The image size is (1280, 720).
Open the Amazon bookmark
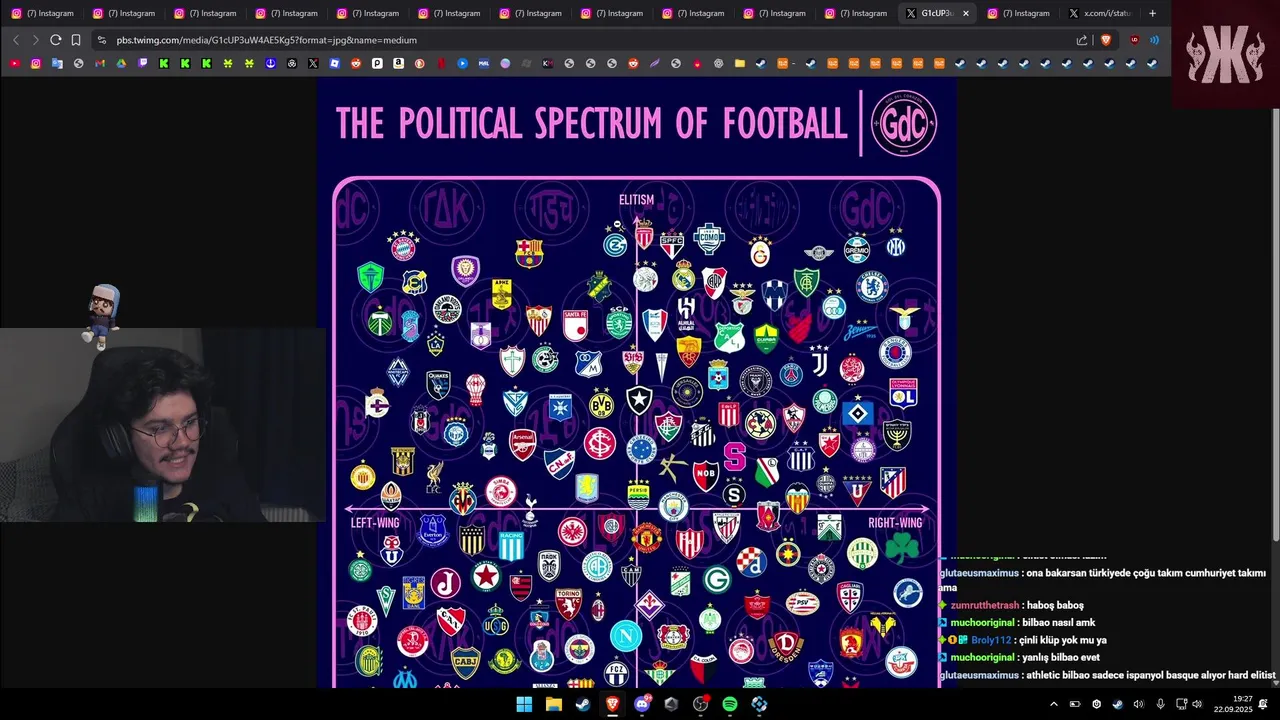(398, 63)
